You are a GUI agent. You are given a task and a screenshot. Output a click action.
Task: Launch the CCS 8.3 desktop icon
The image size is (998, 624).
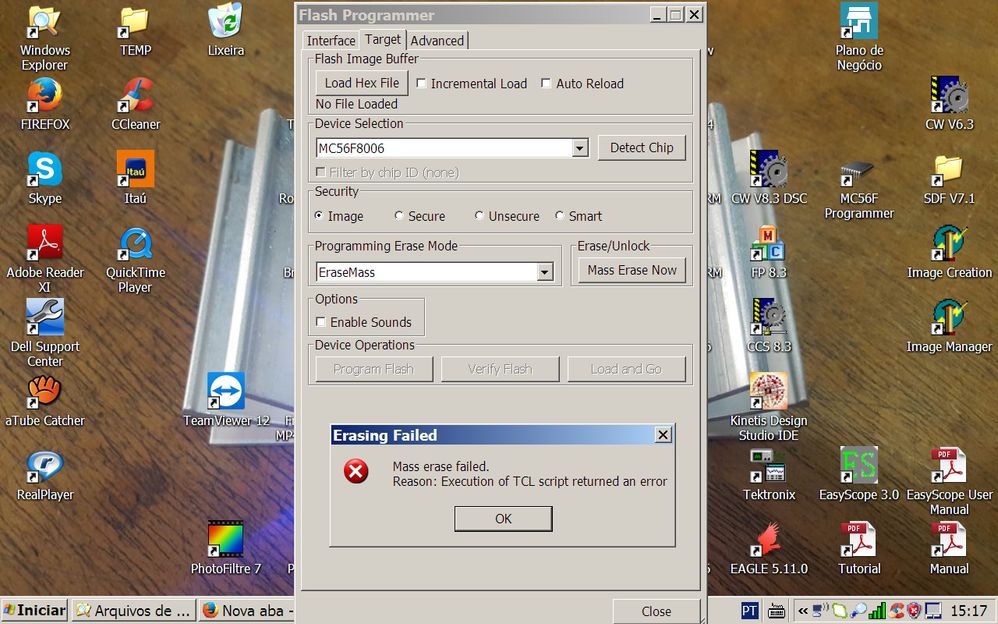pyautogui.click(x=768, y=325)
